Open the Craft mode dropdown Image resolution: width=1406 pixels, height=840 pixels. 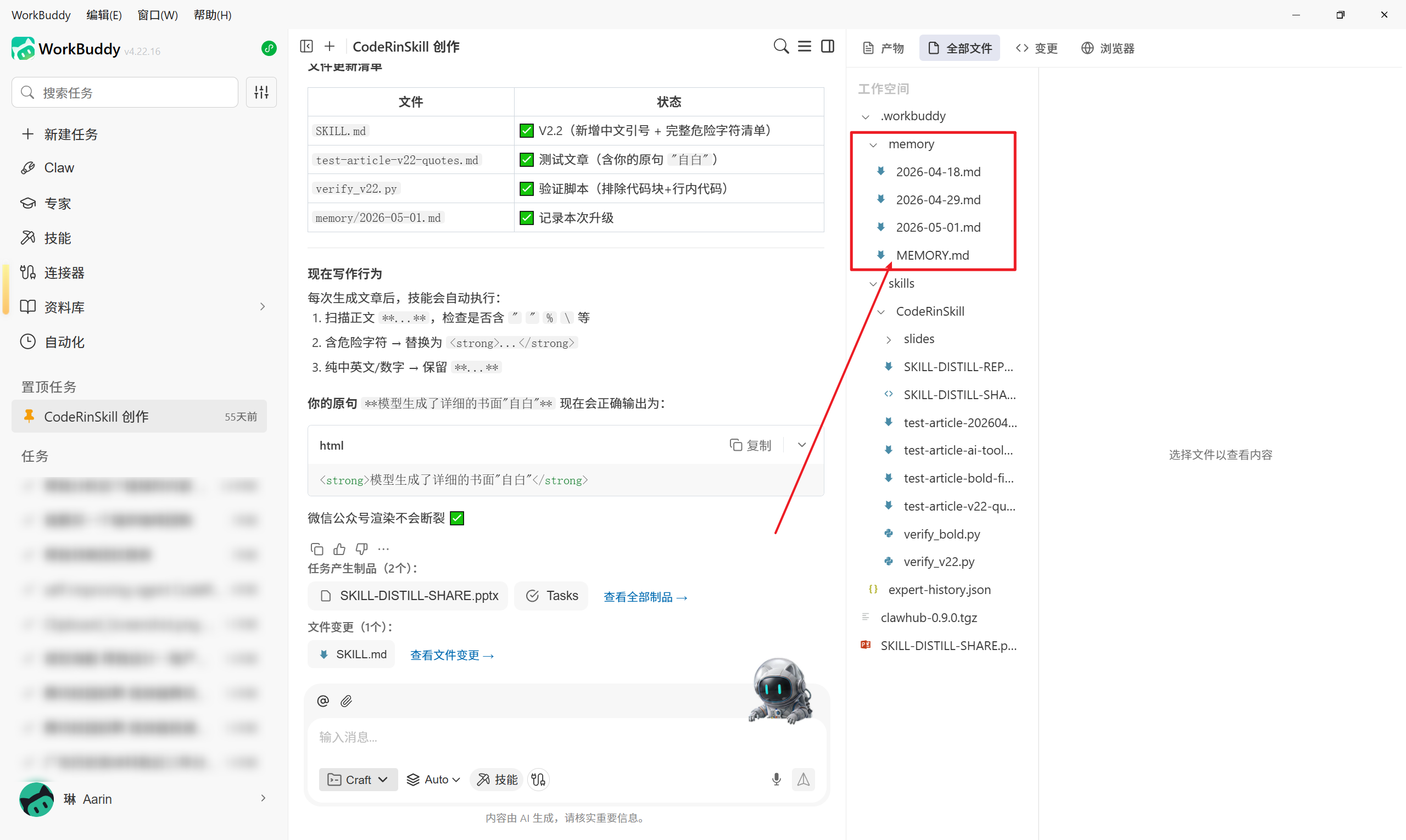358,780
